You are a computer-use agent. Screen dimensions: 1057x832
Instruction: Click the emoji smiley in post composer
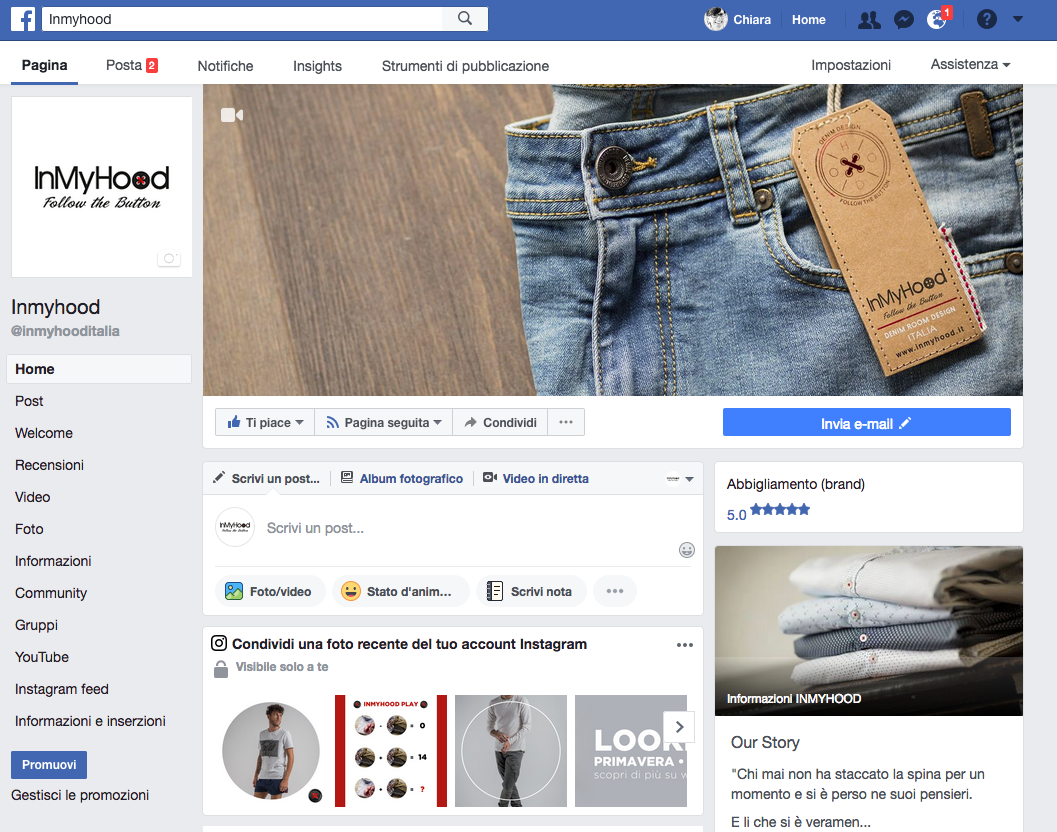point(686,550)
